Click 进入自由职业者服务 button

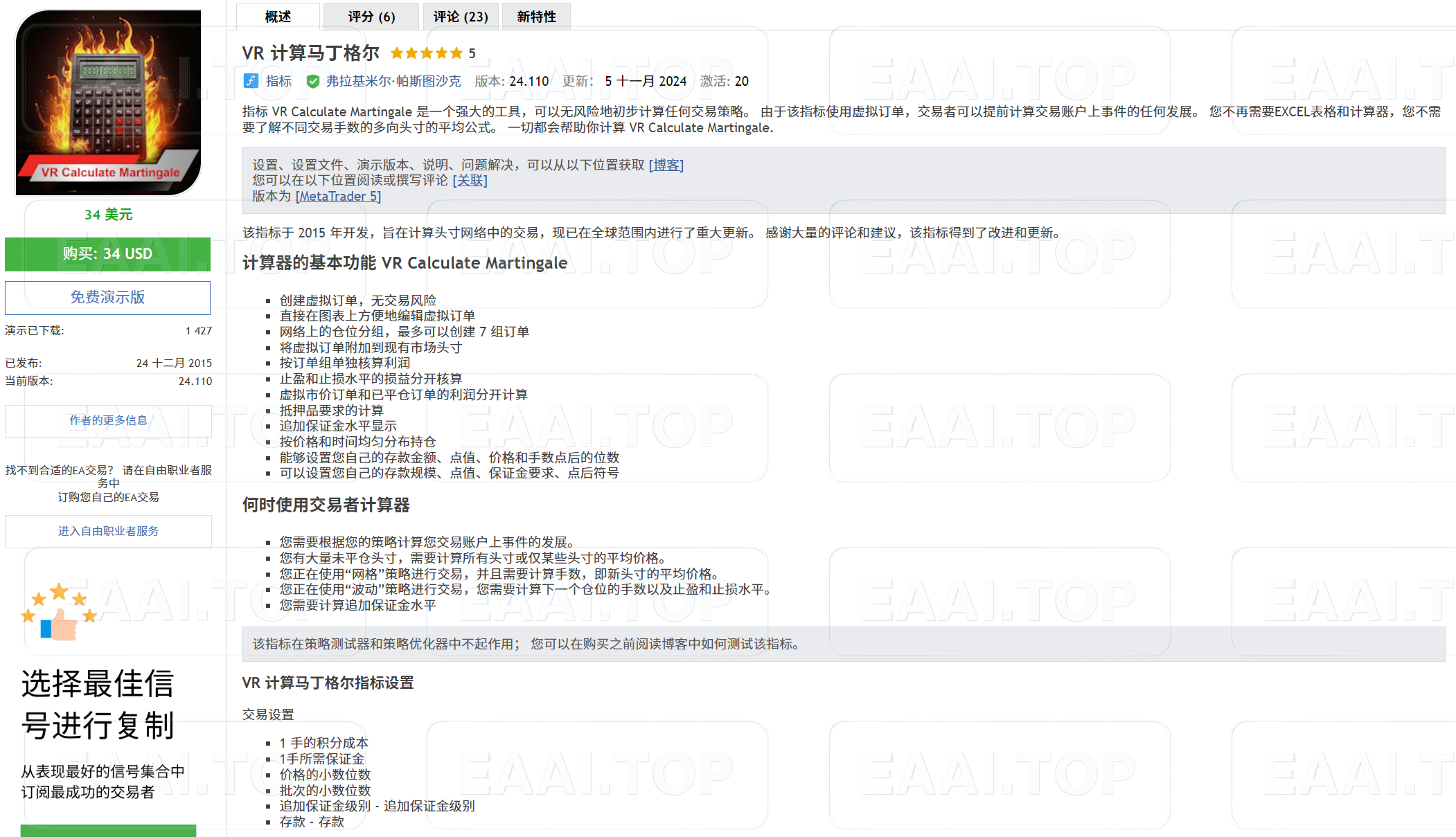(x=107, y=531)
